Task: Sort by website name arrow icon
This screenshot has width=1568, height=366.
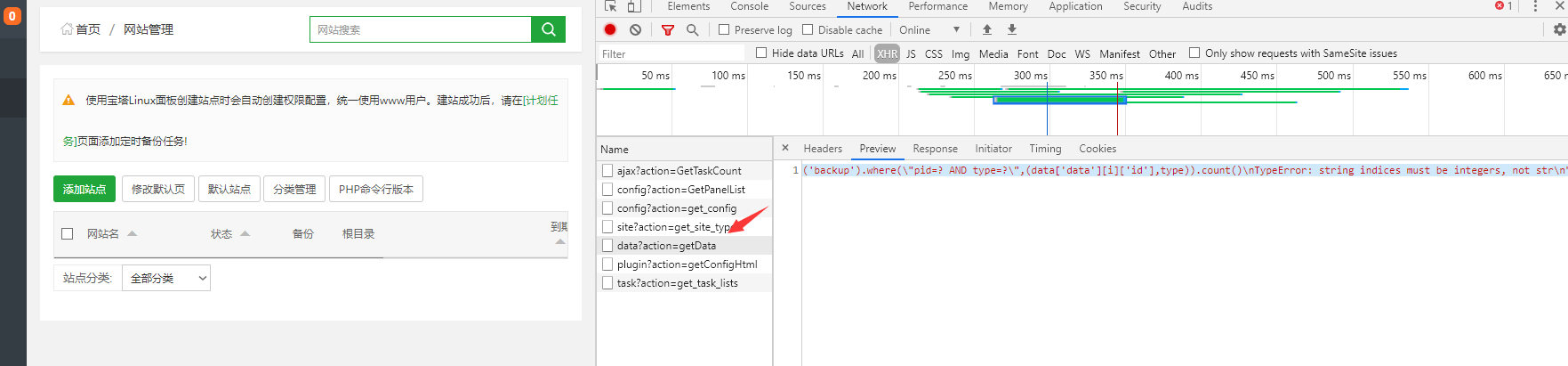Action: click(x=132, y=233)
